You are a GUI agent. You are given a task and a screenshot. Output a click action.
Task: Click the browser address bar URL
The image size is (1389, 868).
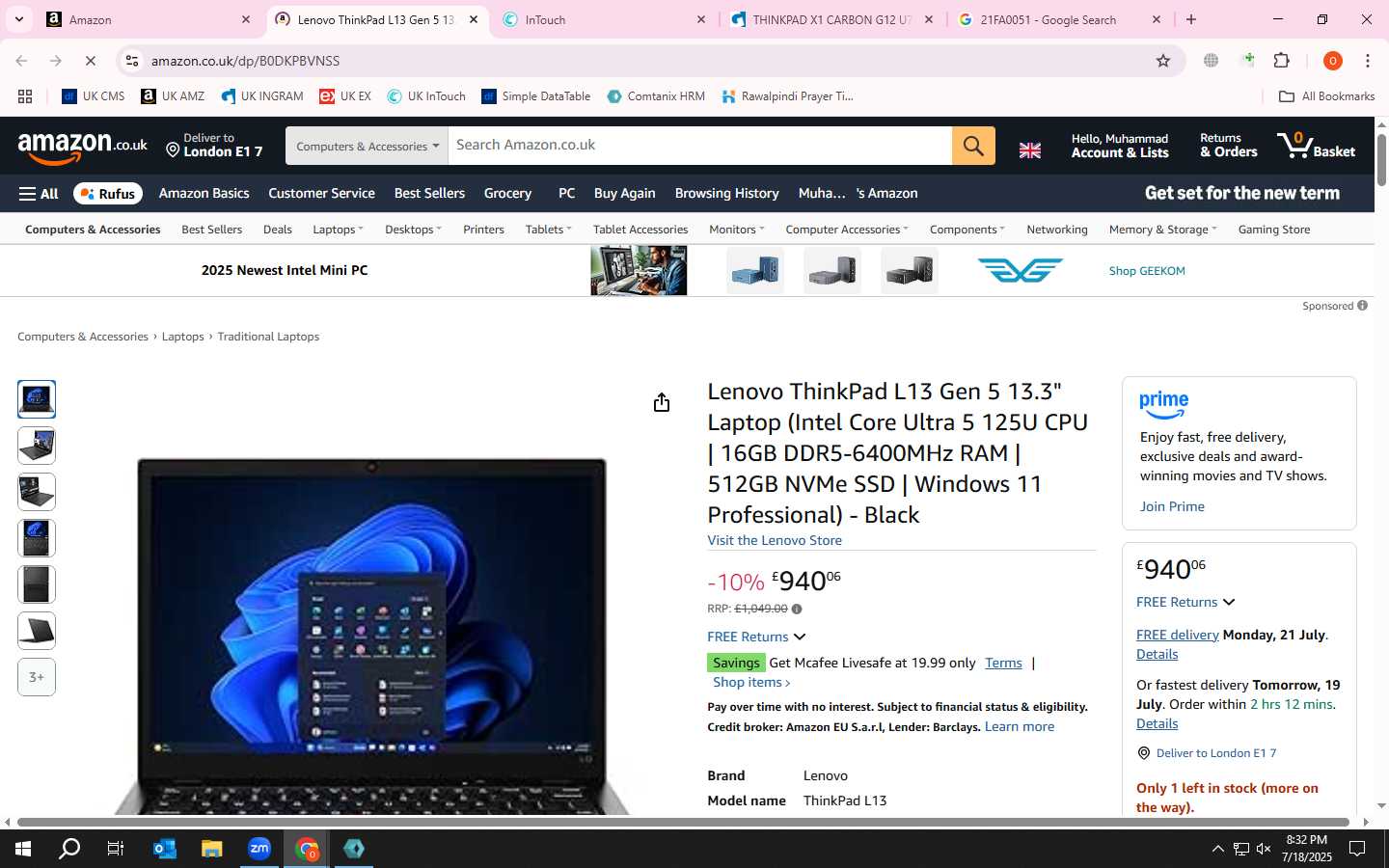(245, 61)
